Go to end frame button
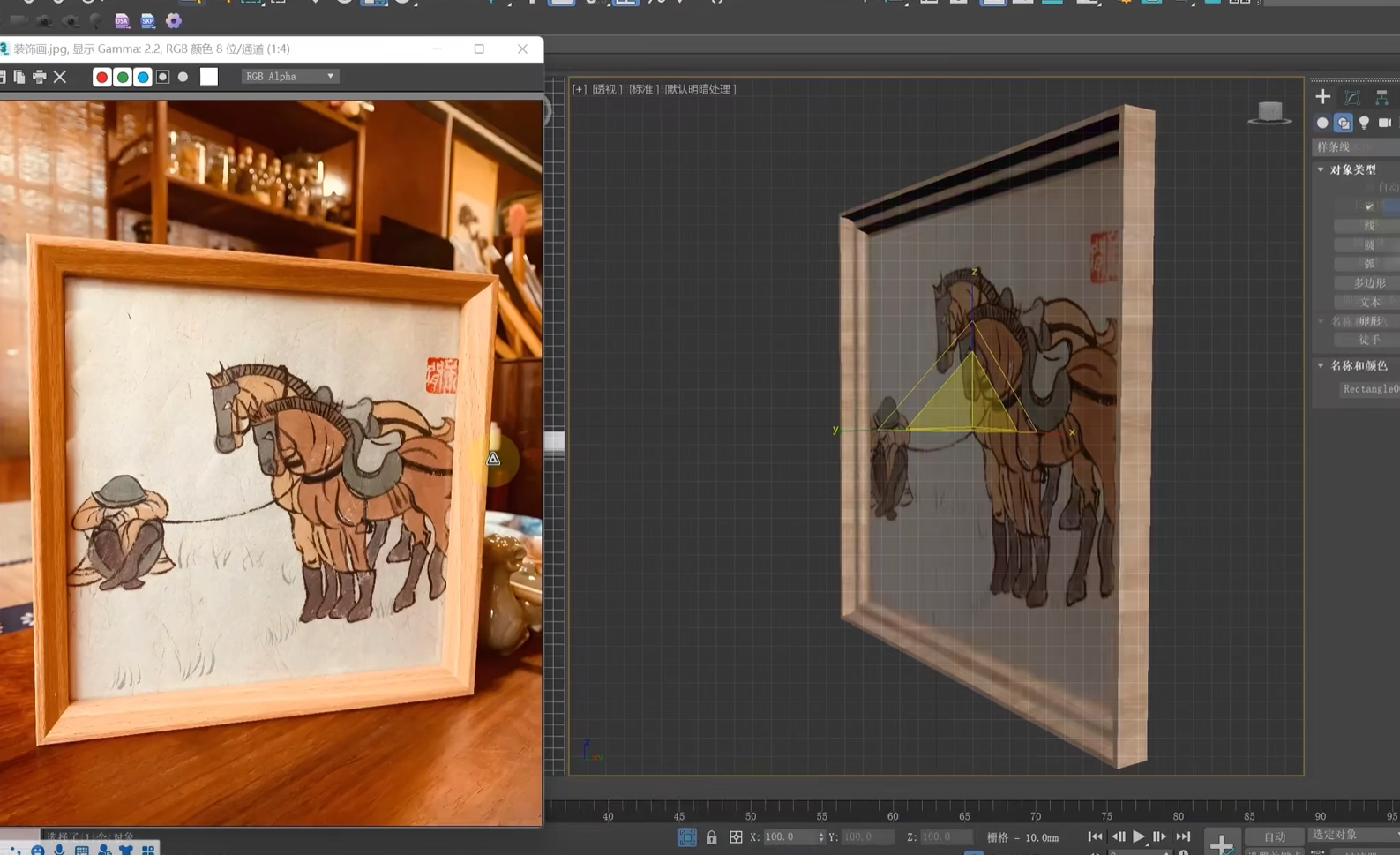This screenshot has height=855, width=1400. click(1183, 837)
